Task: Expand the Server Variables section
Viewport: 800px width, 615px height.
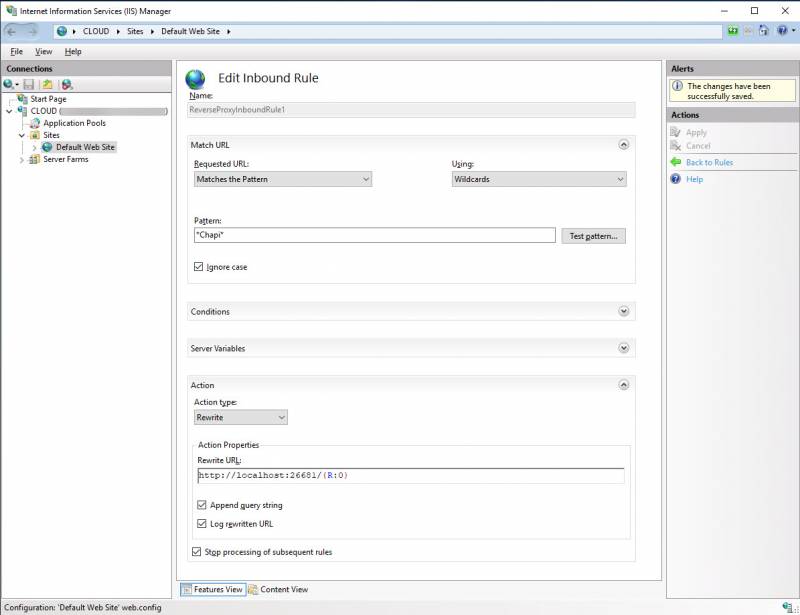Action: [x=623, y=348]
